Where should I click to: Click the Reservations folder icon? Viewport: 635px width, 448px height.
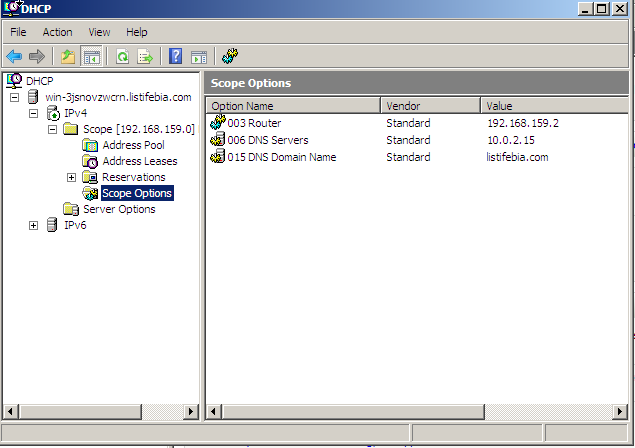click(x=90, y=177)
